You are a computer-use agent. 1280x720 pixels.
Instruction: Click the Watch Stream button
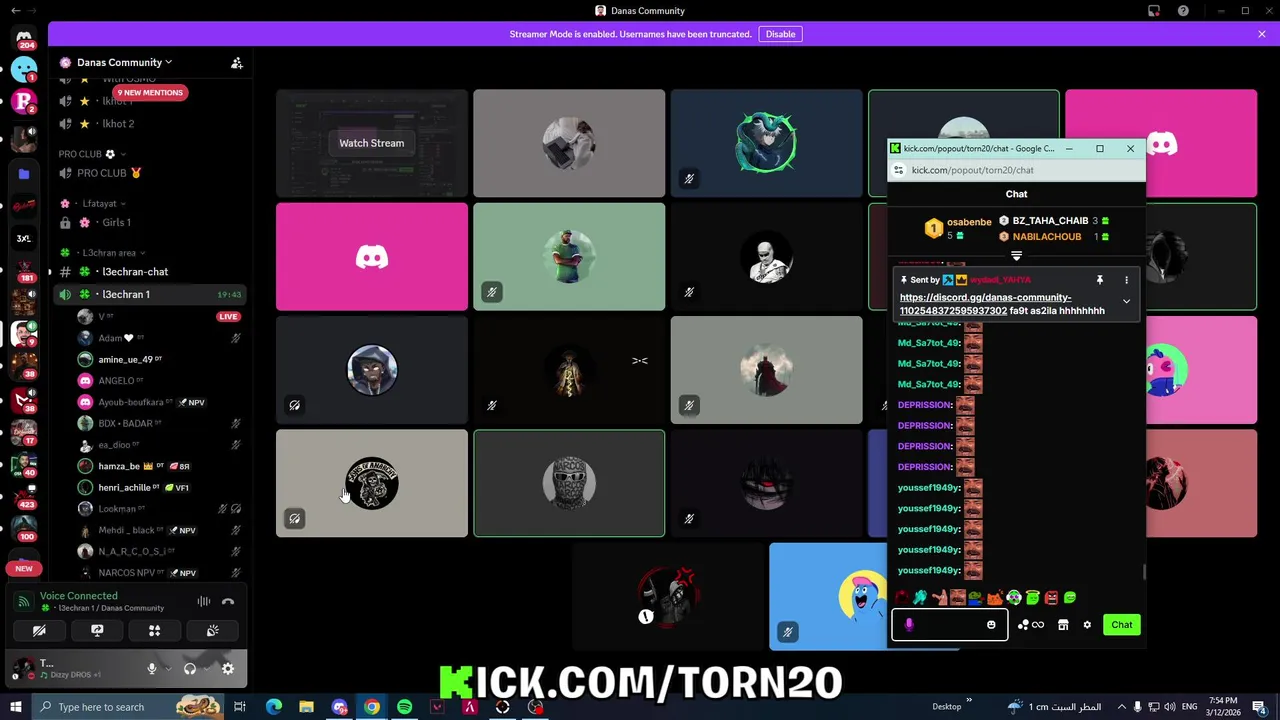[x=371, y=143]
